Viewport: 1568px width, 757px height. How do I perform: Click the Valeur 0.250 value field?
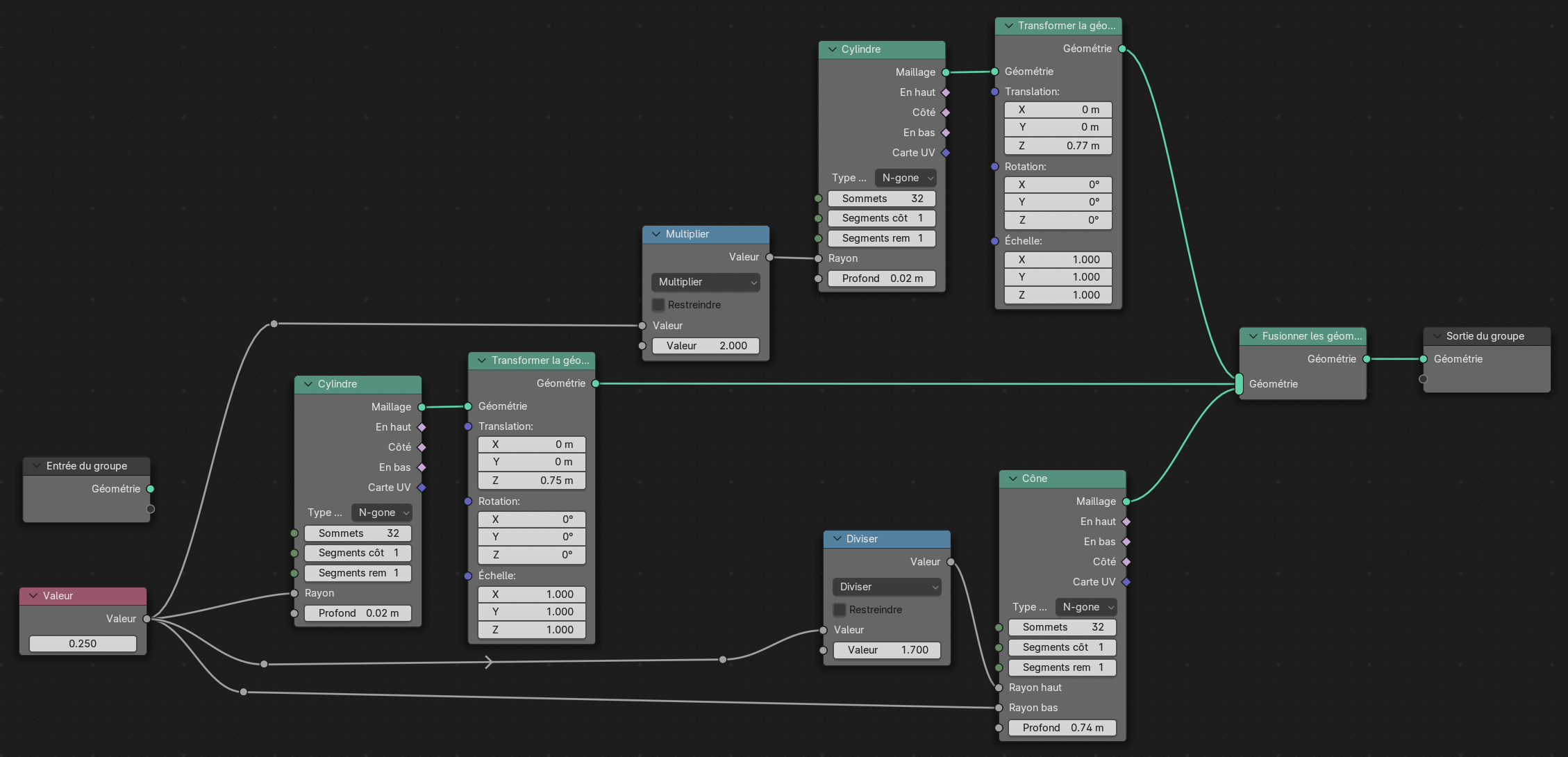[83, 644]
